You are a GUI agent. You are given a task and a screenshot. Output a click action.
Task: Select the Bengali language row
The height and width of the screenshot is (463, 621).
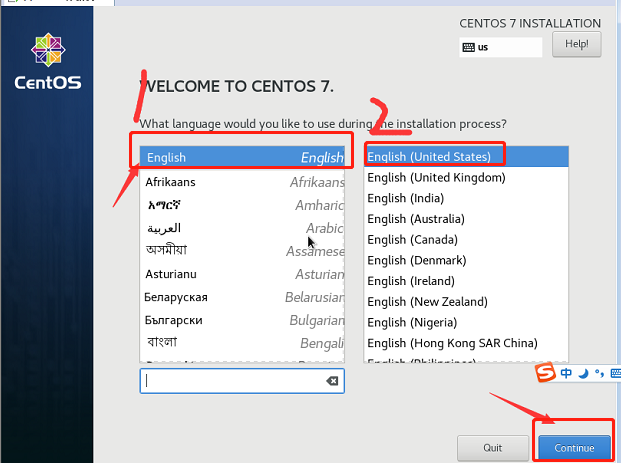pyautogui.click(x=242, y=343)
